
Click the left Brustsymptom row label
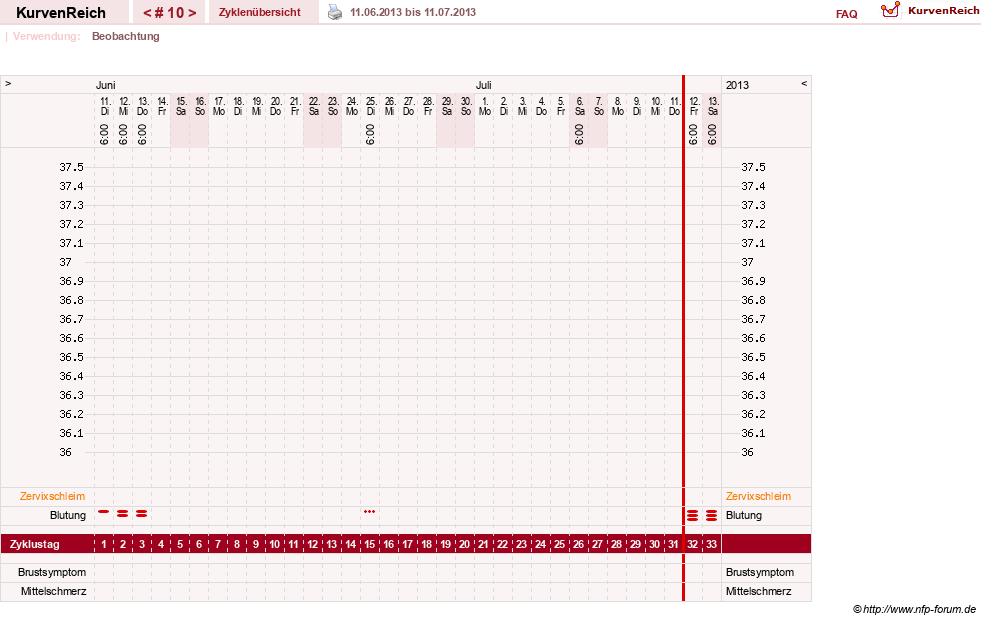52,572
